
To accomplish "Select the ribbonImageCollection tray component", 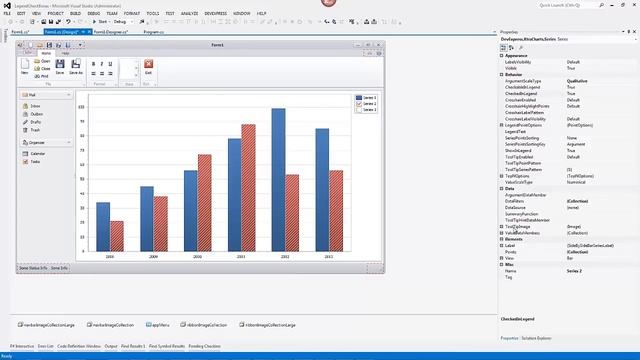I will coord(204,325).
